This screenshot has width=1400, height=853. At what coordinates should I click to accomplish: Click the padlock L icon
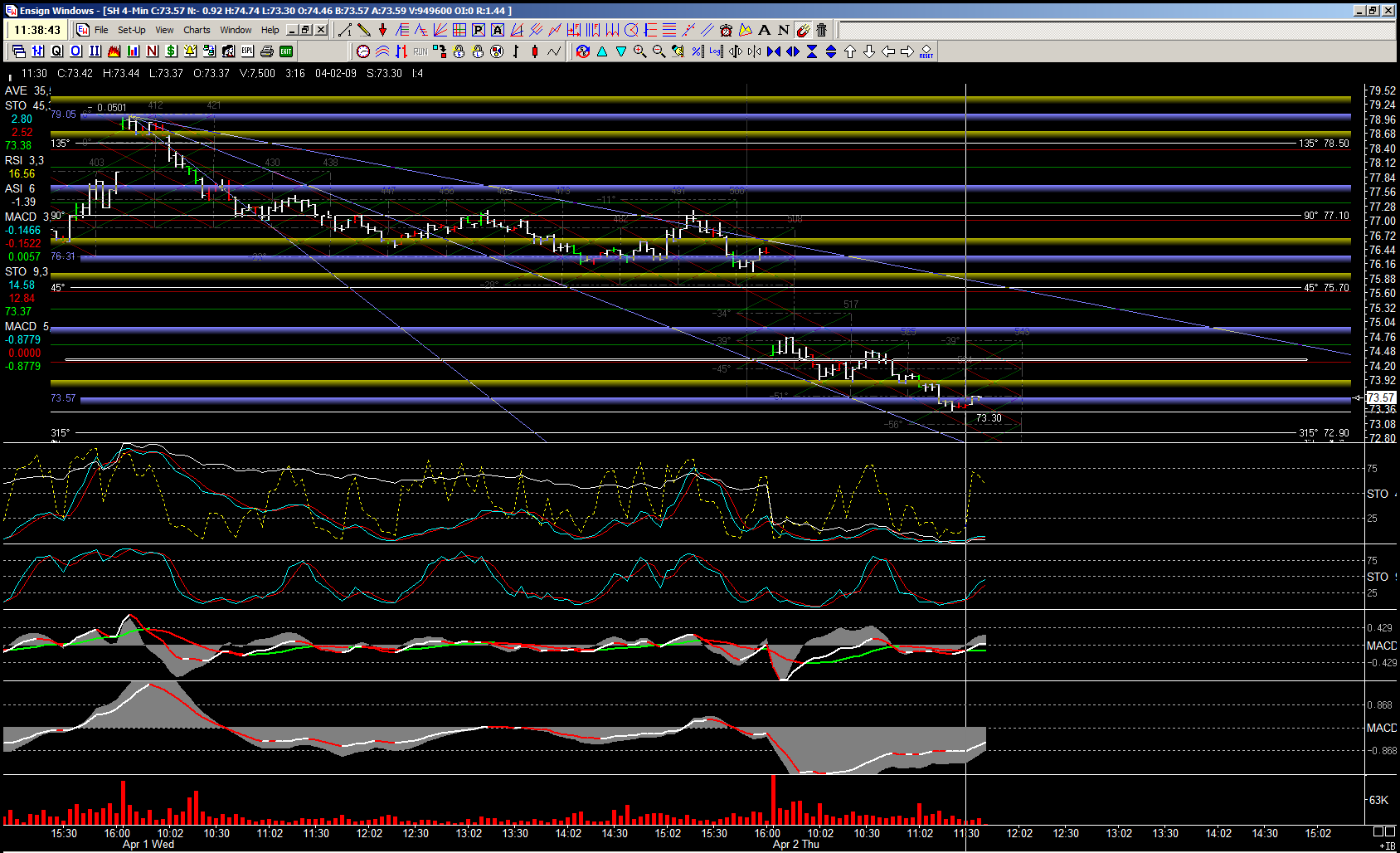(478, 51)
